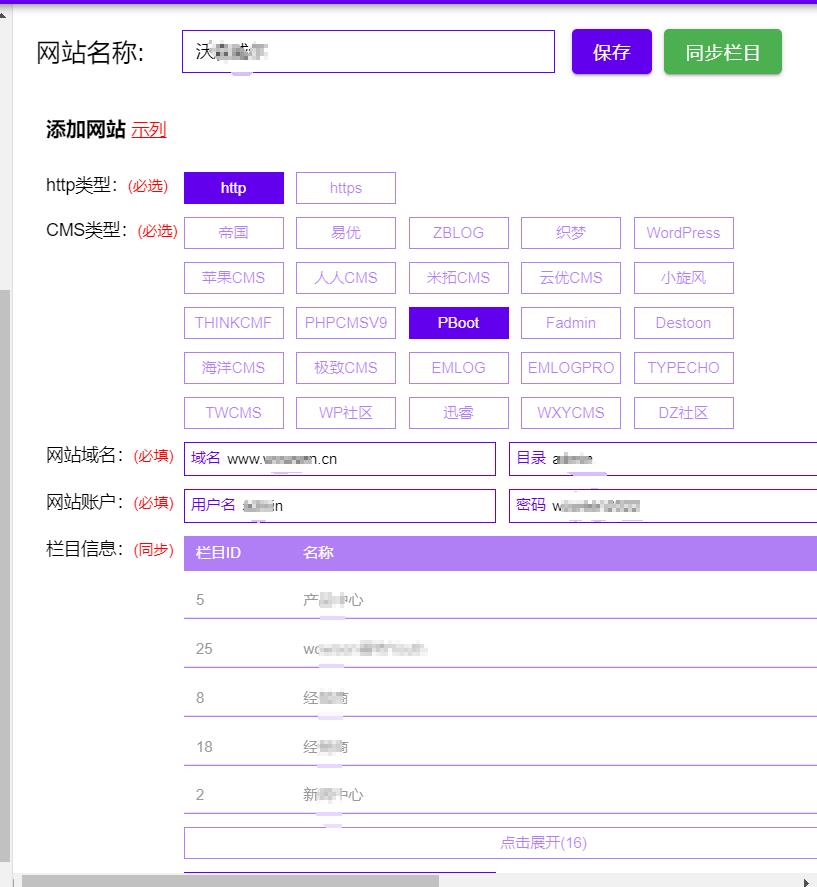Click the green 同步栏目 button

tap(722, 52)
